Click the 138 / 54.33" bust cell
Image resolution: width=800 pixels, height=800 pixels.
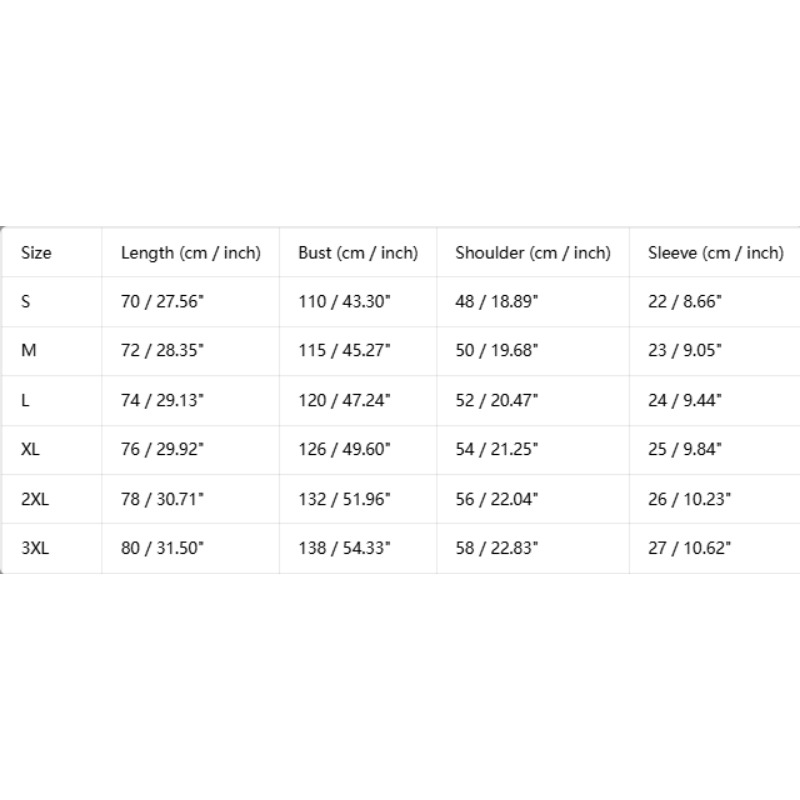pos(344,548)
